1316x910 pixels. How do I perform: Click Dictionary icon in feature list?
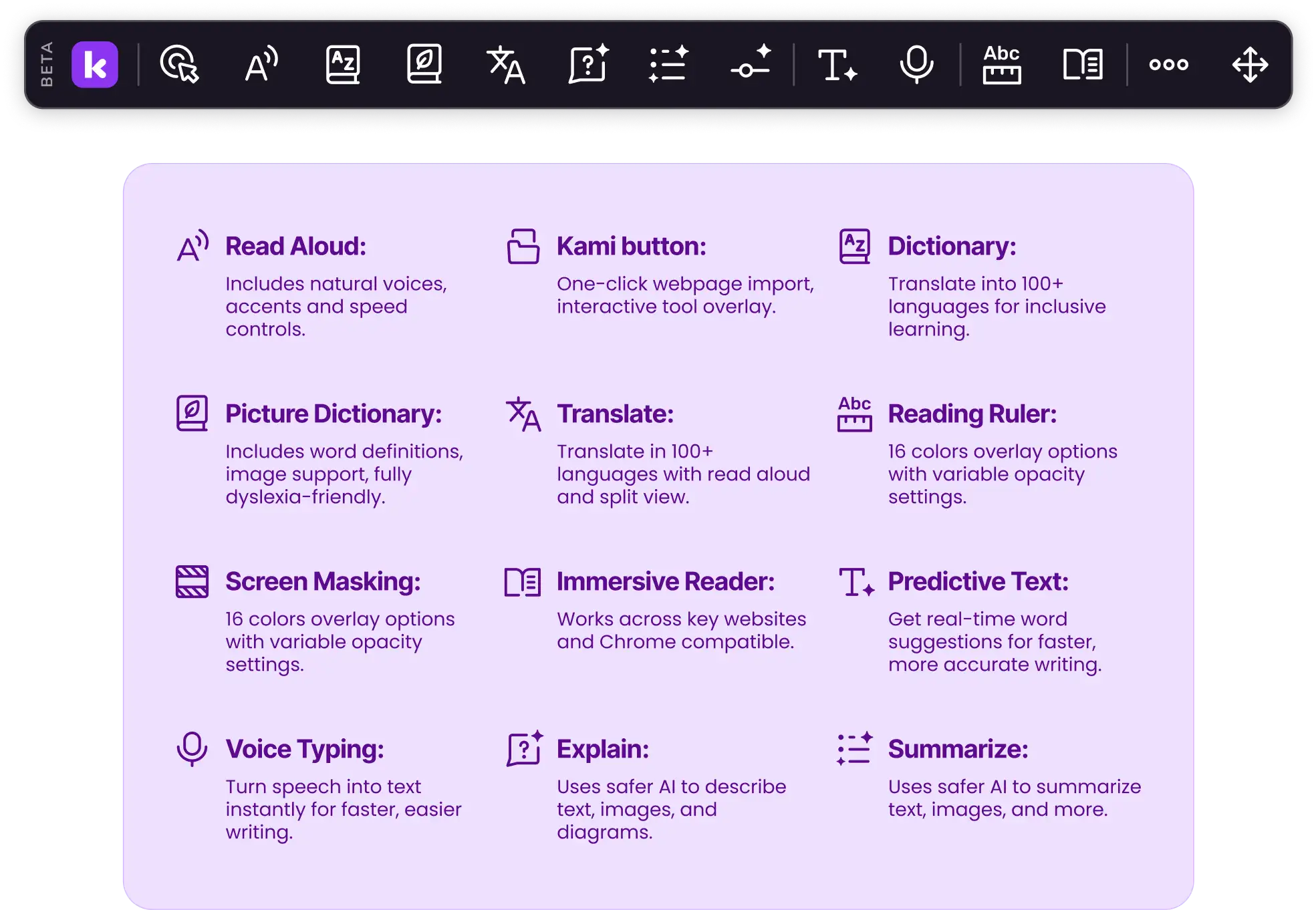point(854,246)
